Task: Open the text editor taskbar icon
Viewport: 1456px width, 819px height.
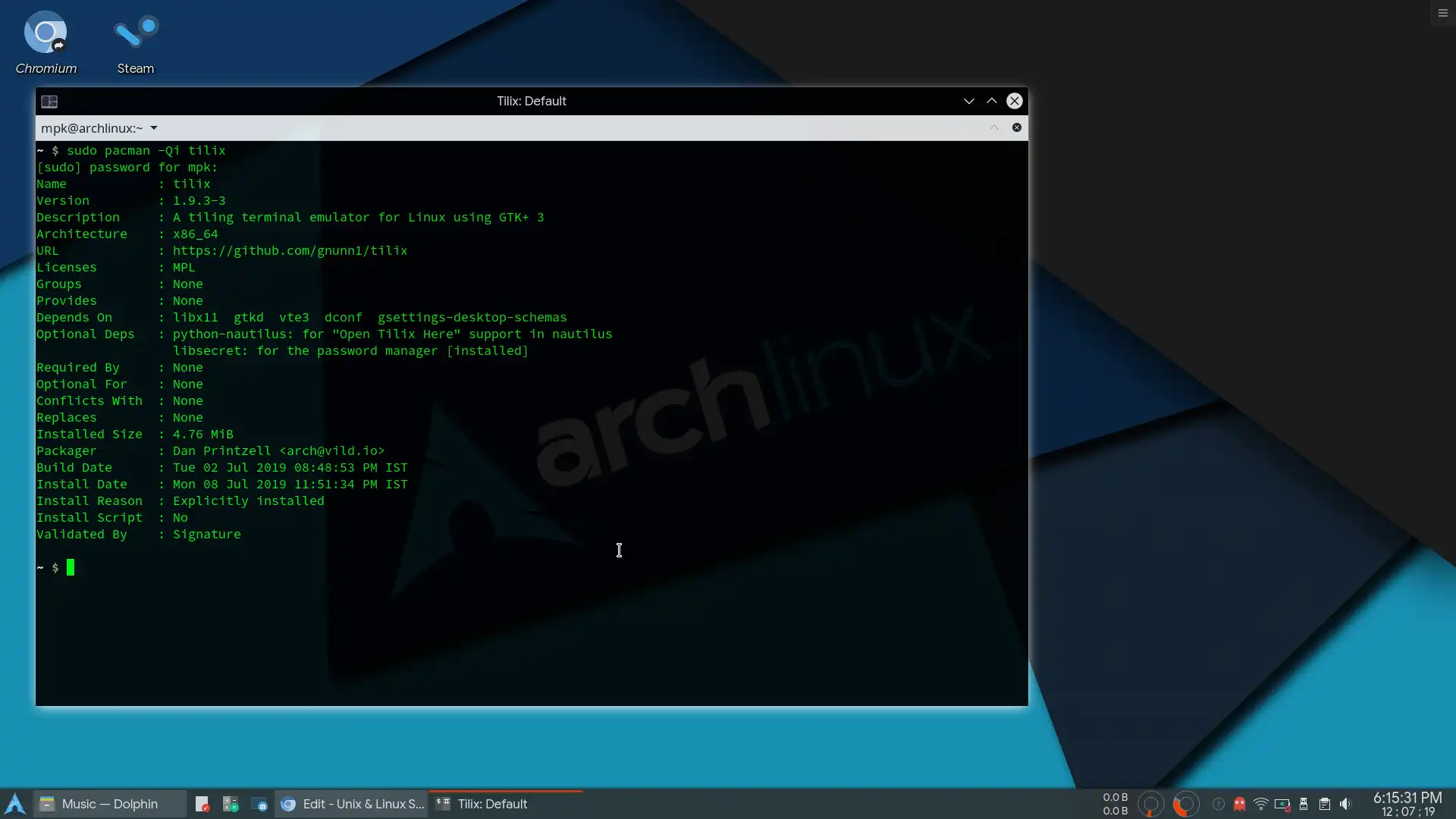Action: pos(202,804)
